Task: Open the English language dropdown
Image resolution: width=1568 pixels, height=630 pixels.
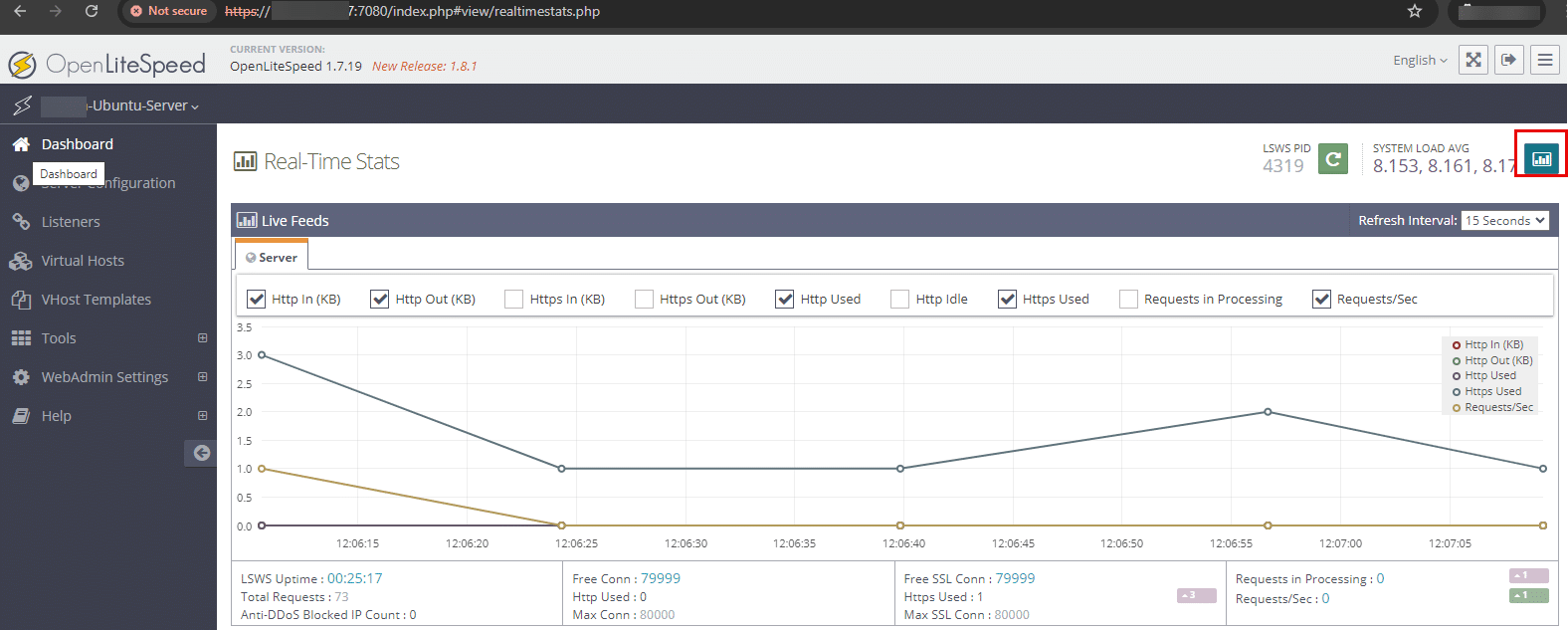Action: pyautogui.click(x=1420, y=61)
